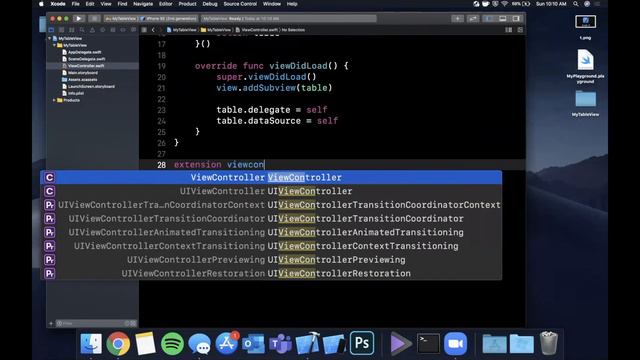Open Photoshop from the Dock
This screenshot has height=360, width=640.
click(362, 343)
